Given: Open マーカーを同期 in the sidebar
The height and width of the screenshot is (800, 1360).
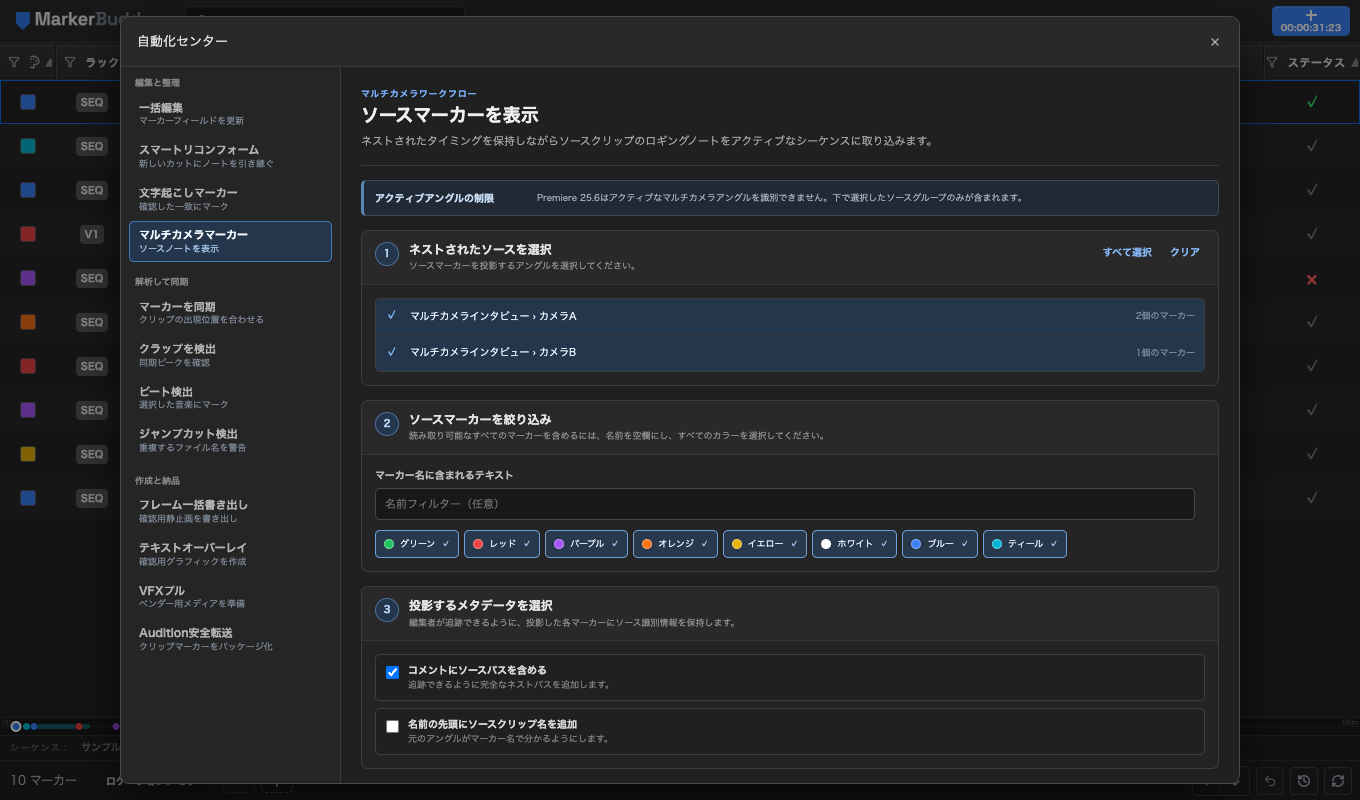Looking at the screenshot, I should coord(230,313).
